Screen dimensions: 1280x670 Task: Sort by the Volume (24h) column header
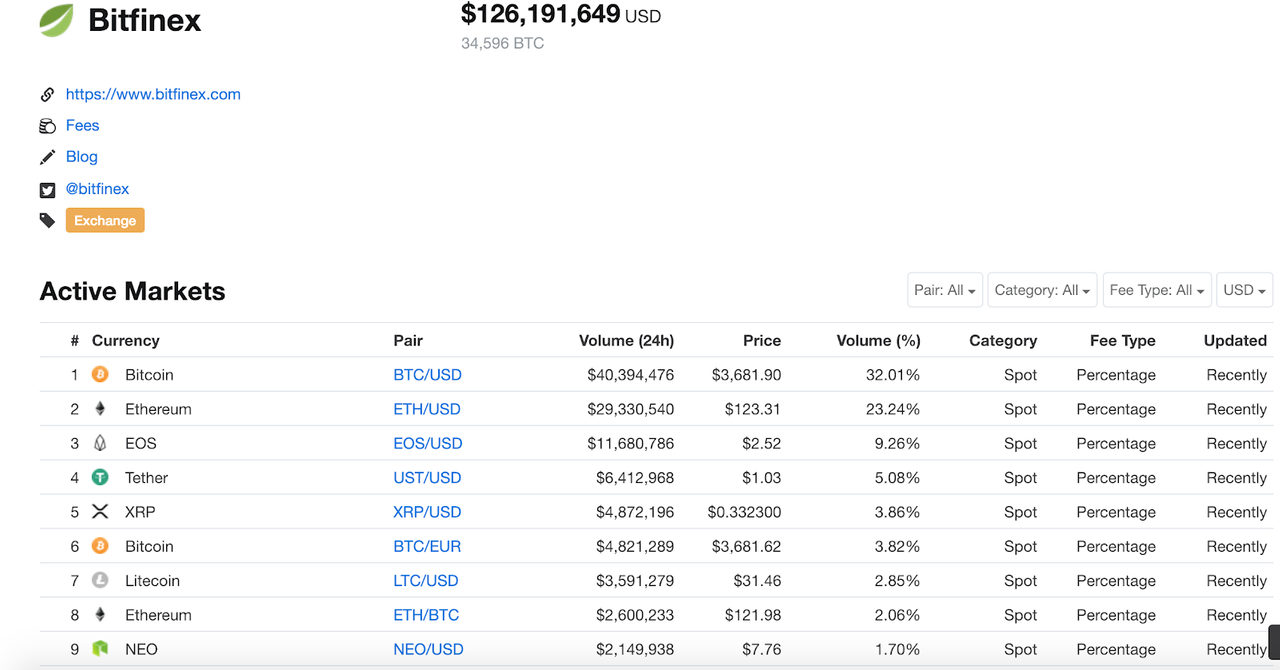(x=626, y=340)
